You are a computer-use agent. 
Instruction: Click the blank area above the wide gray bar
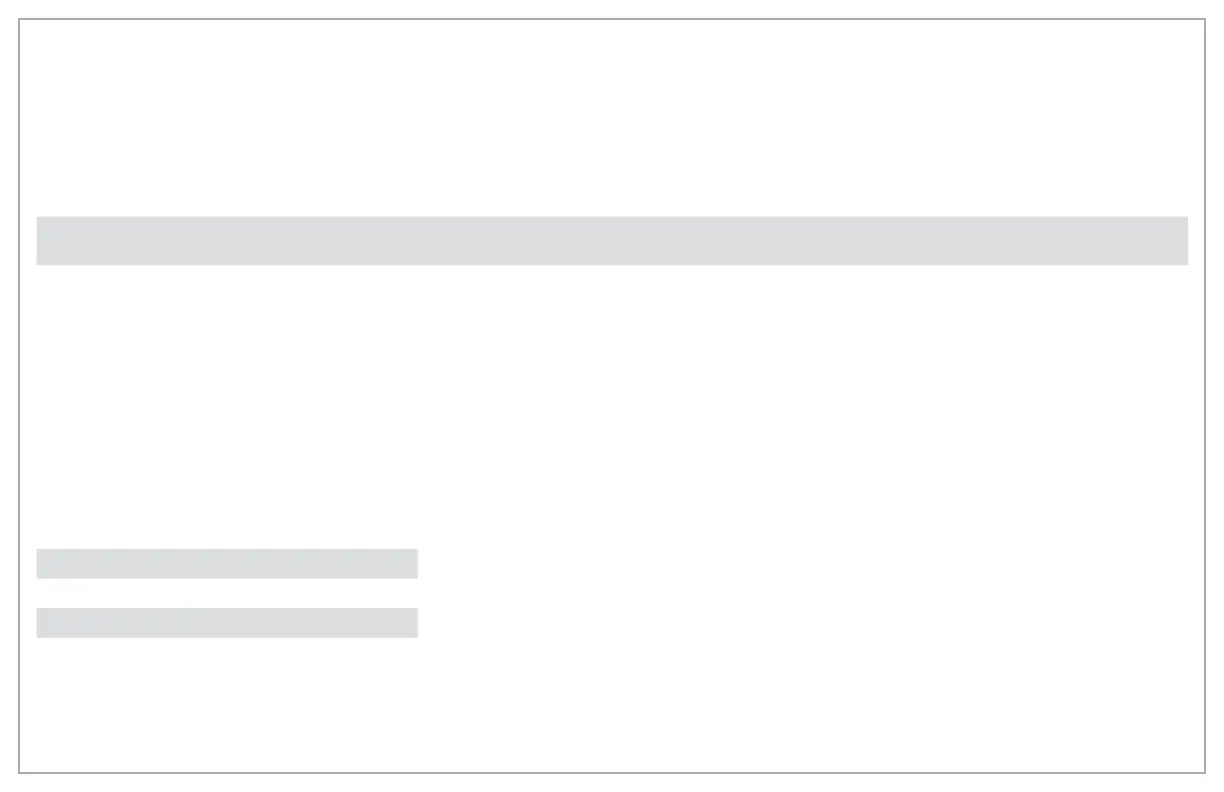click(x=612, y=118)
